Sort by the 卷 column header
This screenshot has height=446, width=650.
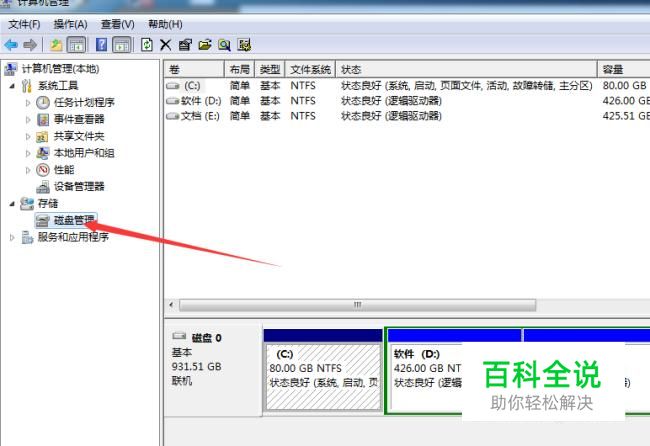(x=194, y=69)
